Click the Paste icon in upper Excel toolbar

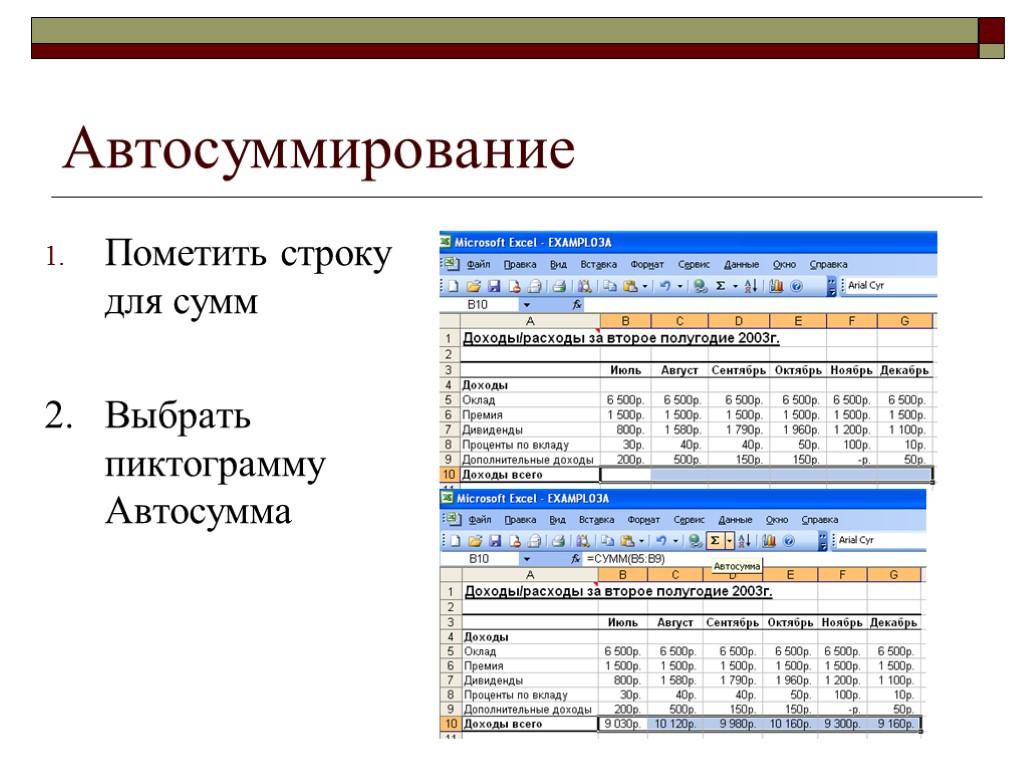point(630,286)
